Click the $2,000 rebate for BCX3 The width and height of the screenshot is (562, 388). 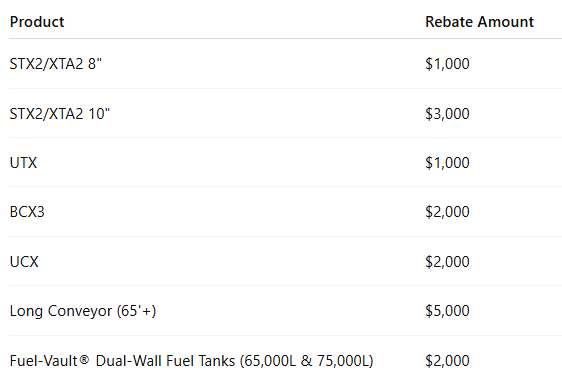[447, 212]
